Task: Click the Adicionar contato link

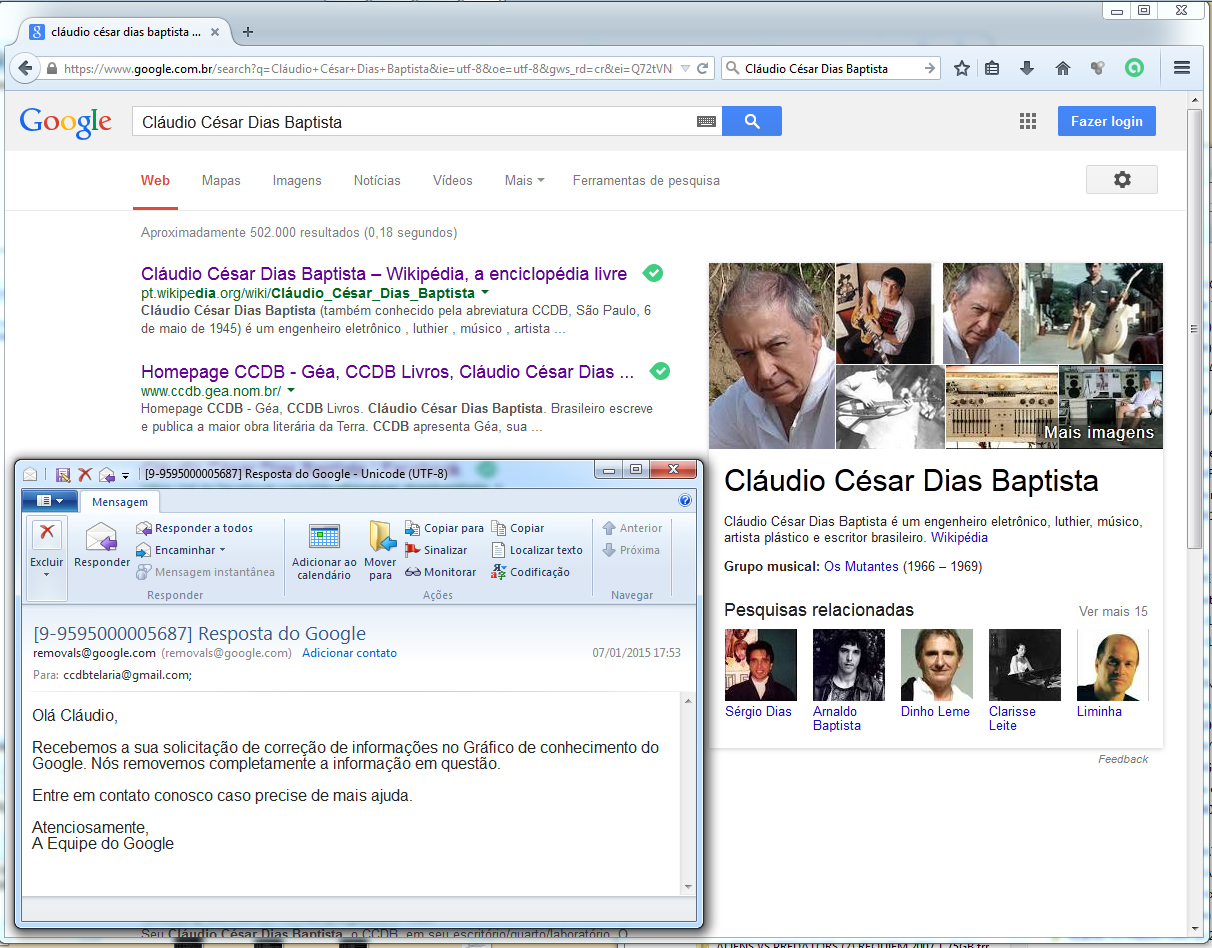Action: tap(349, 653)
